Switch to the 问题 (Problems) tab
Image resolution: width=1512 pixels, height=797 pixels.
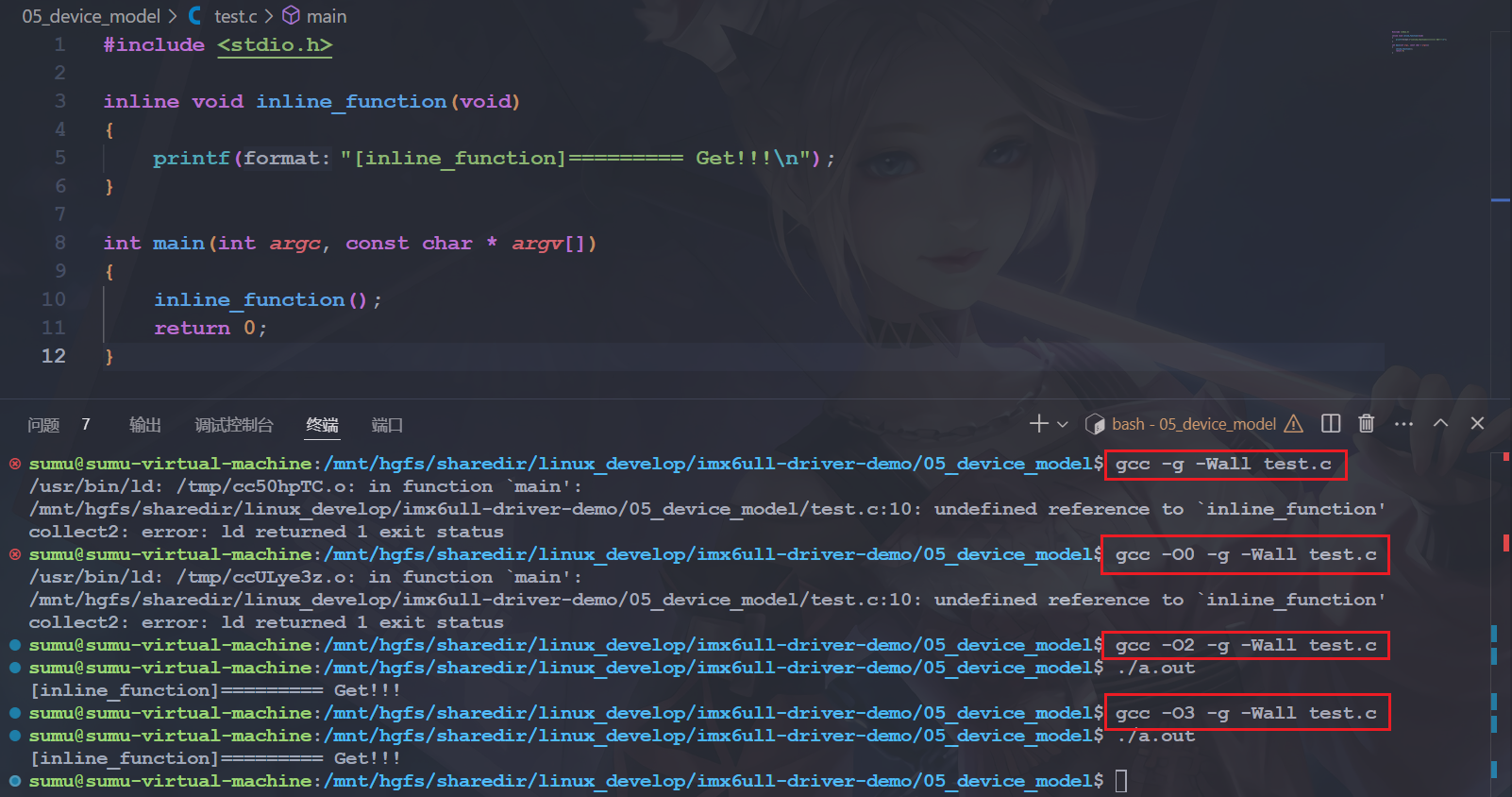(x=43, y=425)
